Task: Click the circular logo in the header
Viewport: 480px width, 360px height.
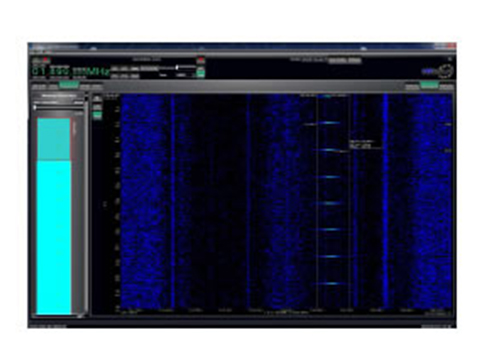Action: [446, 71]
